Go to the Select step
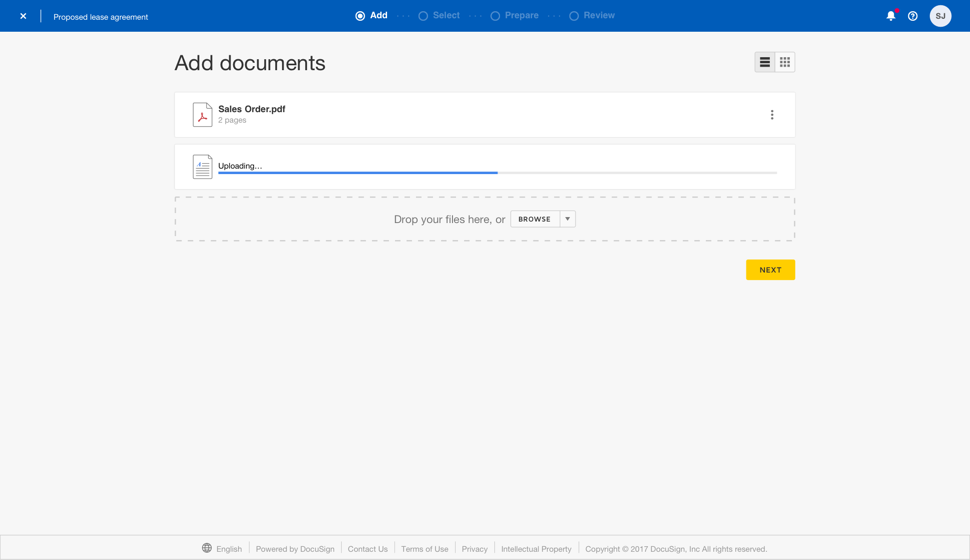Image resolution: width=970 pixels, height=560 pixels. click(x=439, y=15)
